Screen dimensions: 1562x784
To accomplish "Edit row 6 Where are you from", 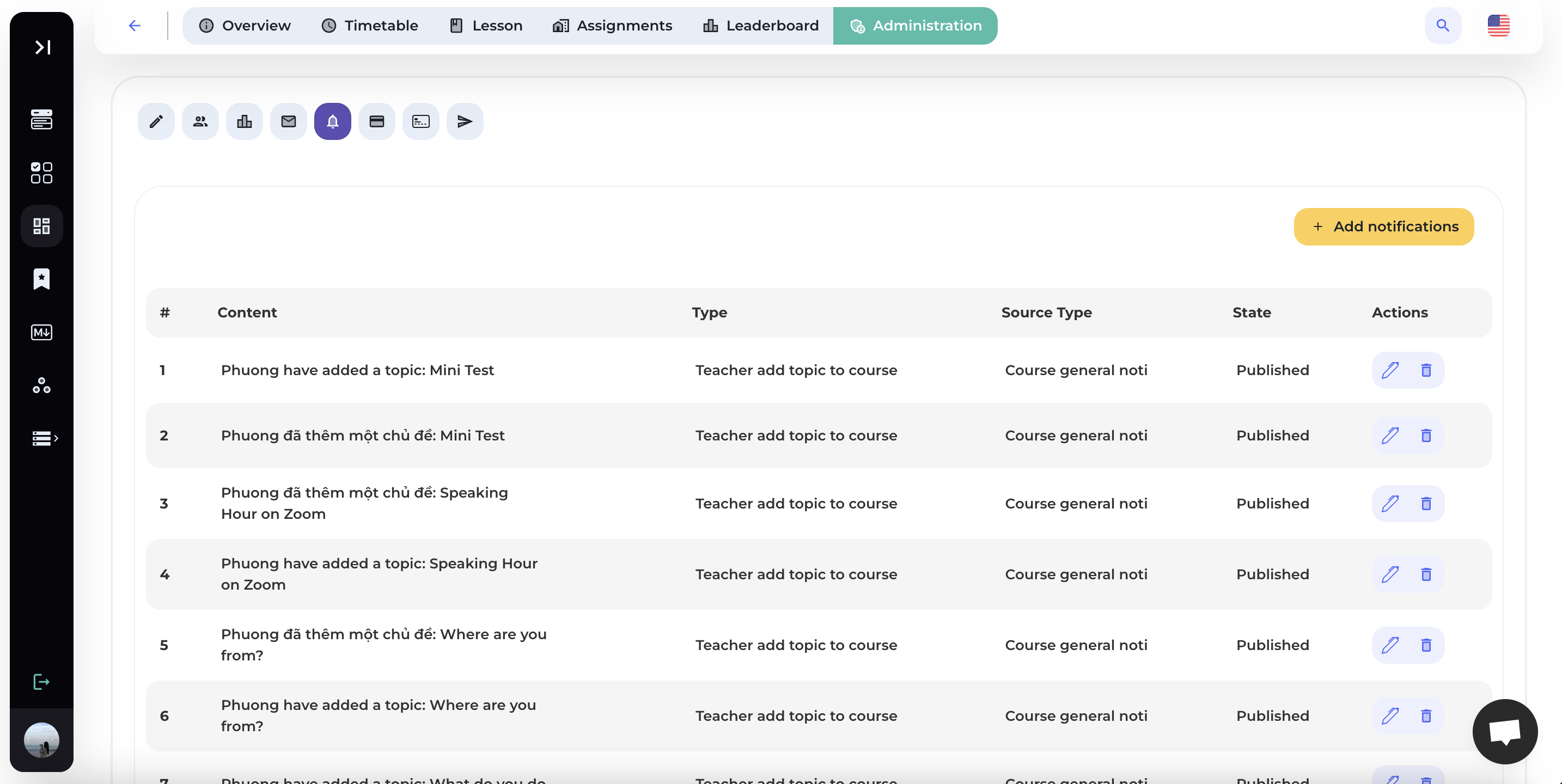I will 1390,716.
